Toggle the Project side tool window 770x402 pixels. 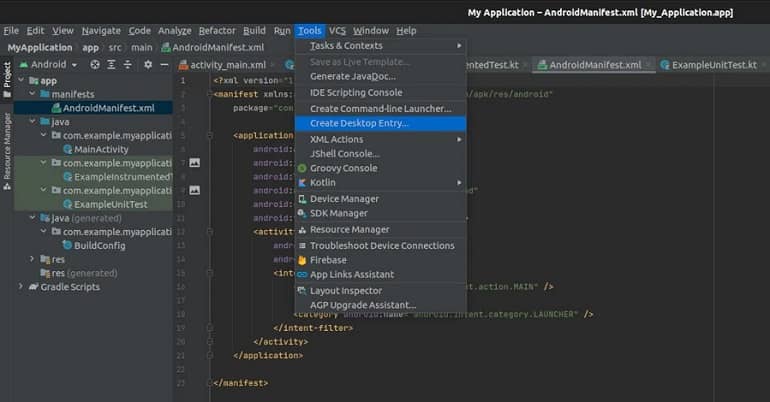point(7,80)
